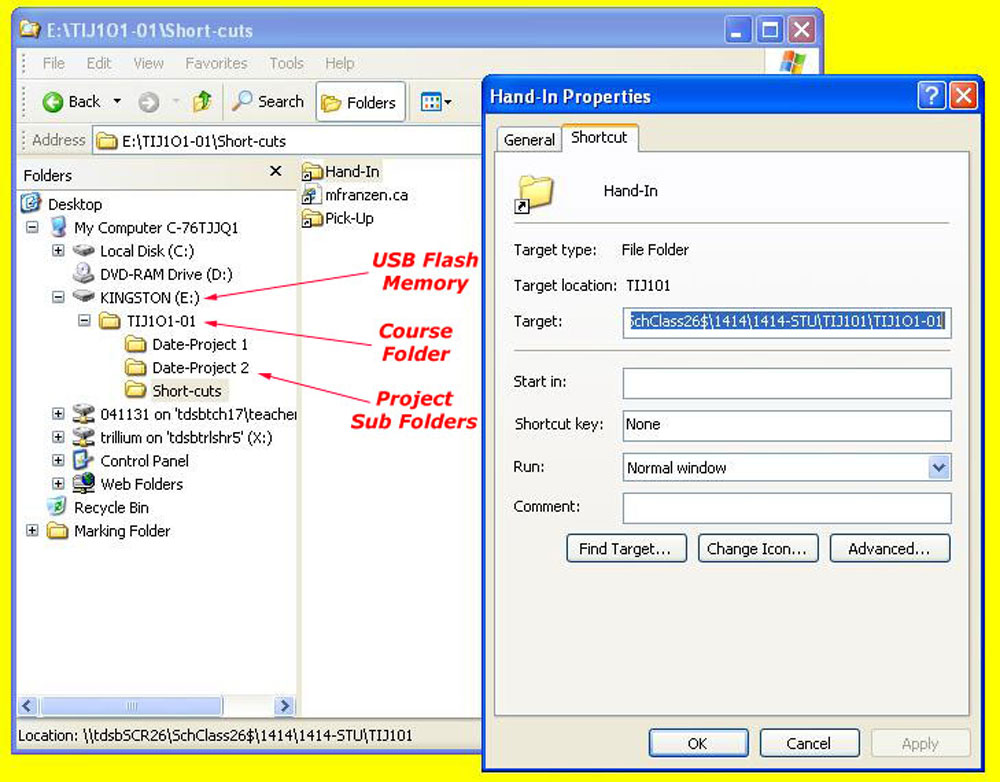Open the Favorites menu
This screenshot has height=782, width=1000.
pyautogui.click(x=216, y=63)
